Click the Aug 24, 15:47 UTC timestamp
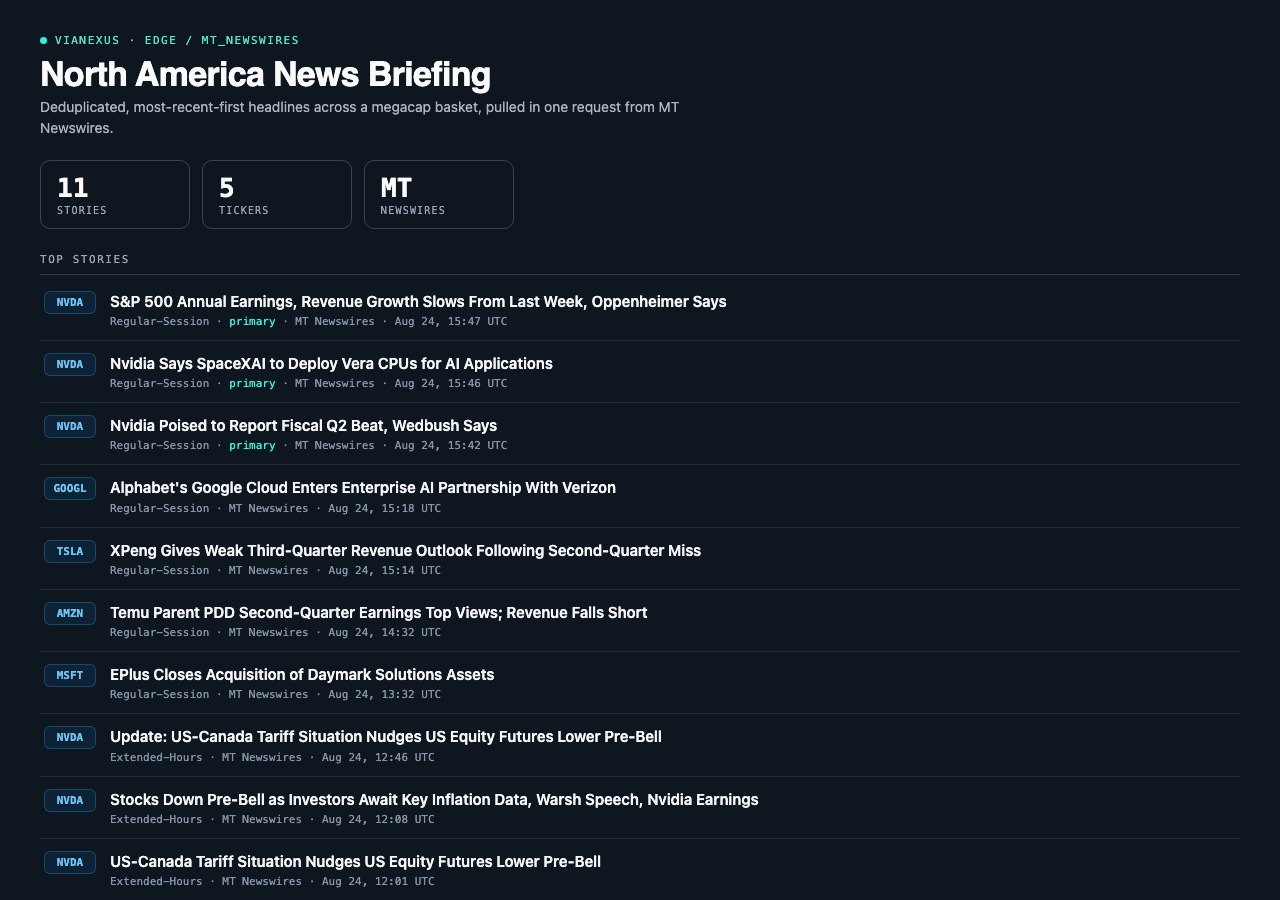Image resolution: width=1280 pixels, height=900 pixels. point(451,322)
